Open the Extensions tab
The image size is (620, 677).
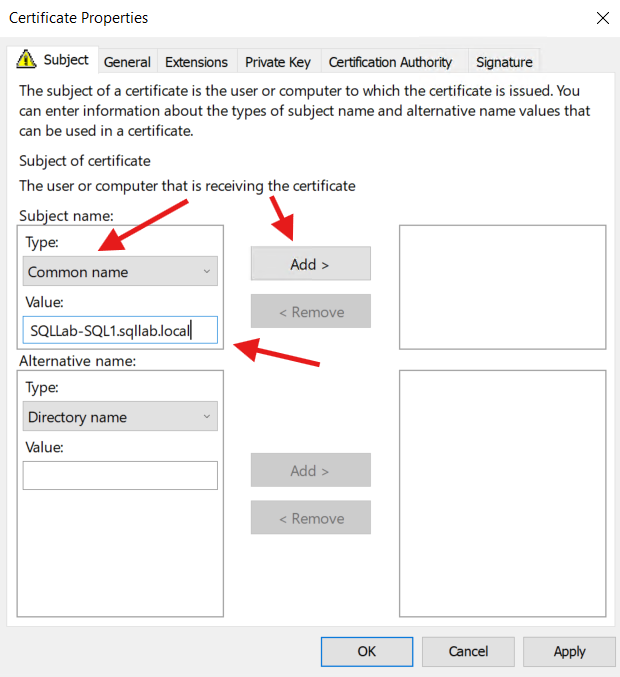pos(196,62)
